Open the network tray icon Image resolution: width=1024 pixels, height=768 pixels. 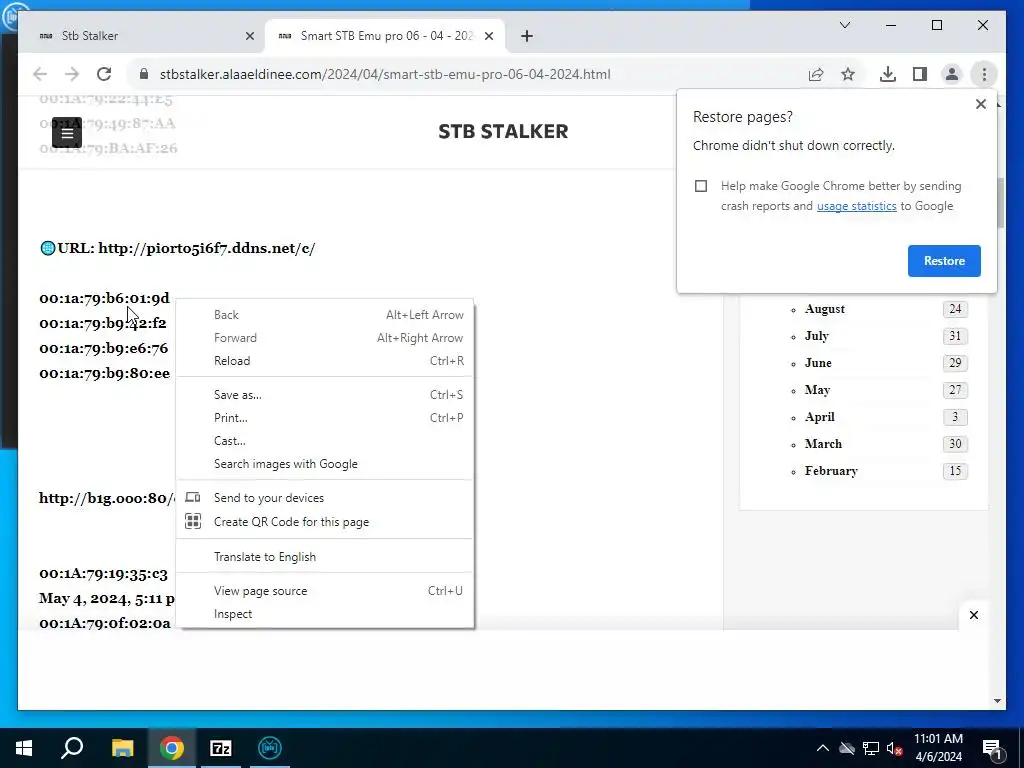click(x=871, y=748)
